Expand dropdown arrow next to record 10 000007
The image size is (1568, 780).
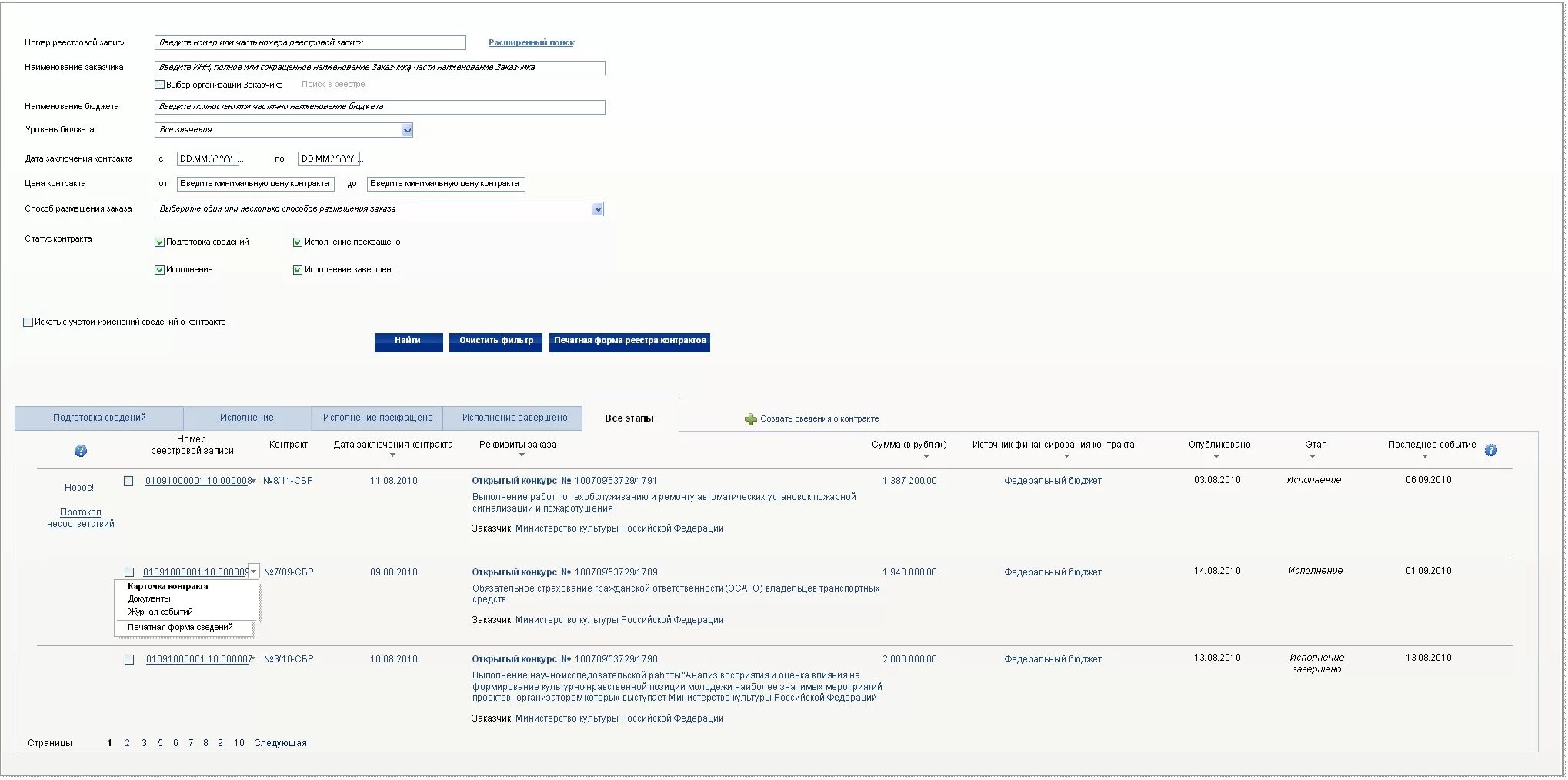[252, 660]
